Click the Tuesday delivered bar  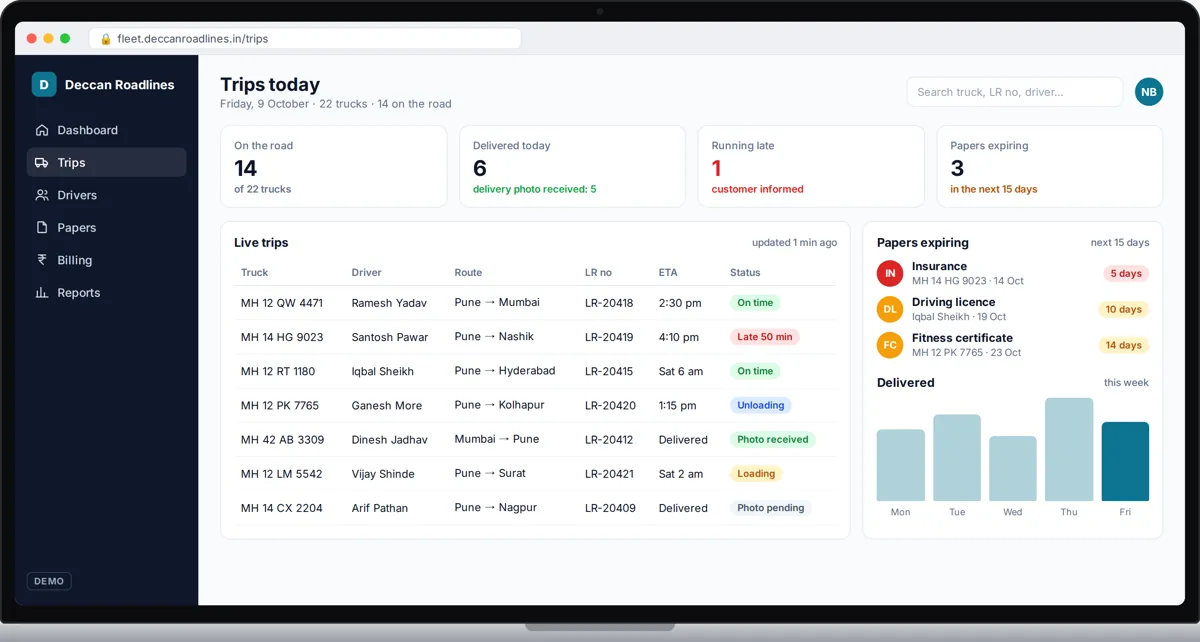tap(957, 458)
